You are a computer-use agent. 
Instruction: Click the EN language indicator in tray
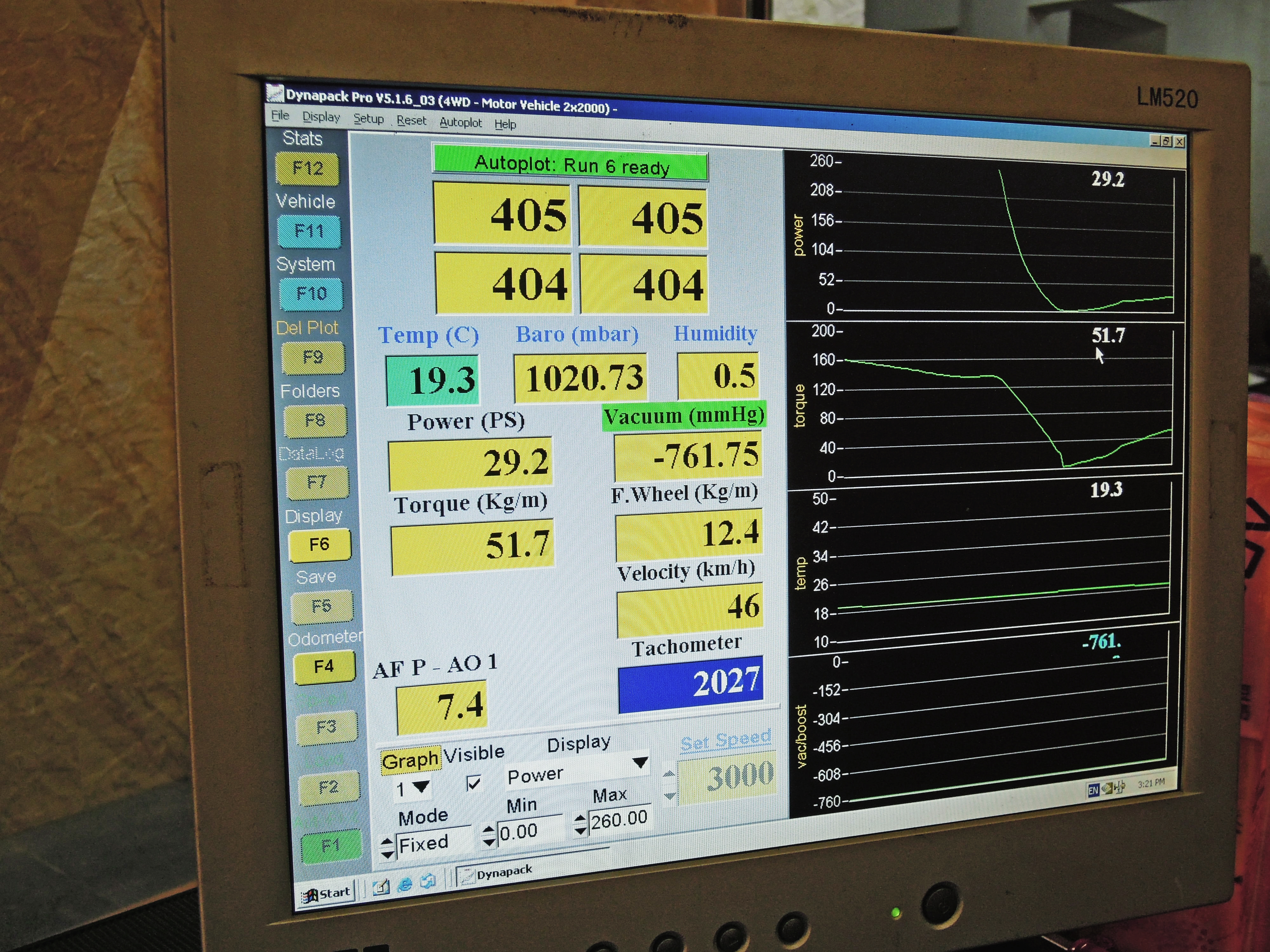click(1093, 790)
